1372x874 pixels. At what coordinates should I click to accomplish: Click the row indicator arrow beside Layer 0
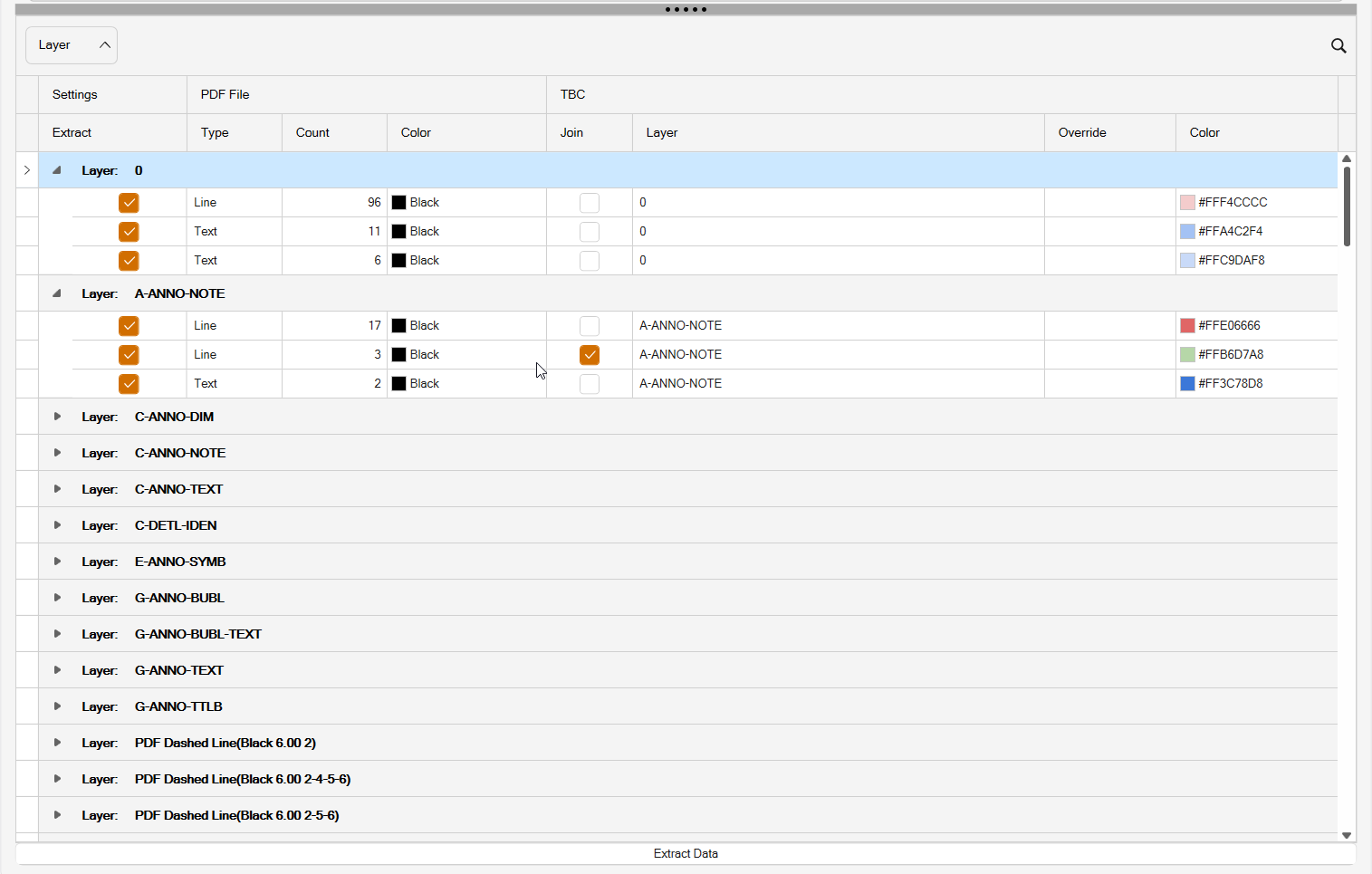pos(27,170)
